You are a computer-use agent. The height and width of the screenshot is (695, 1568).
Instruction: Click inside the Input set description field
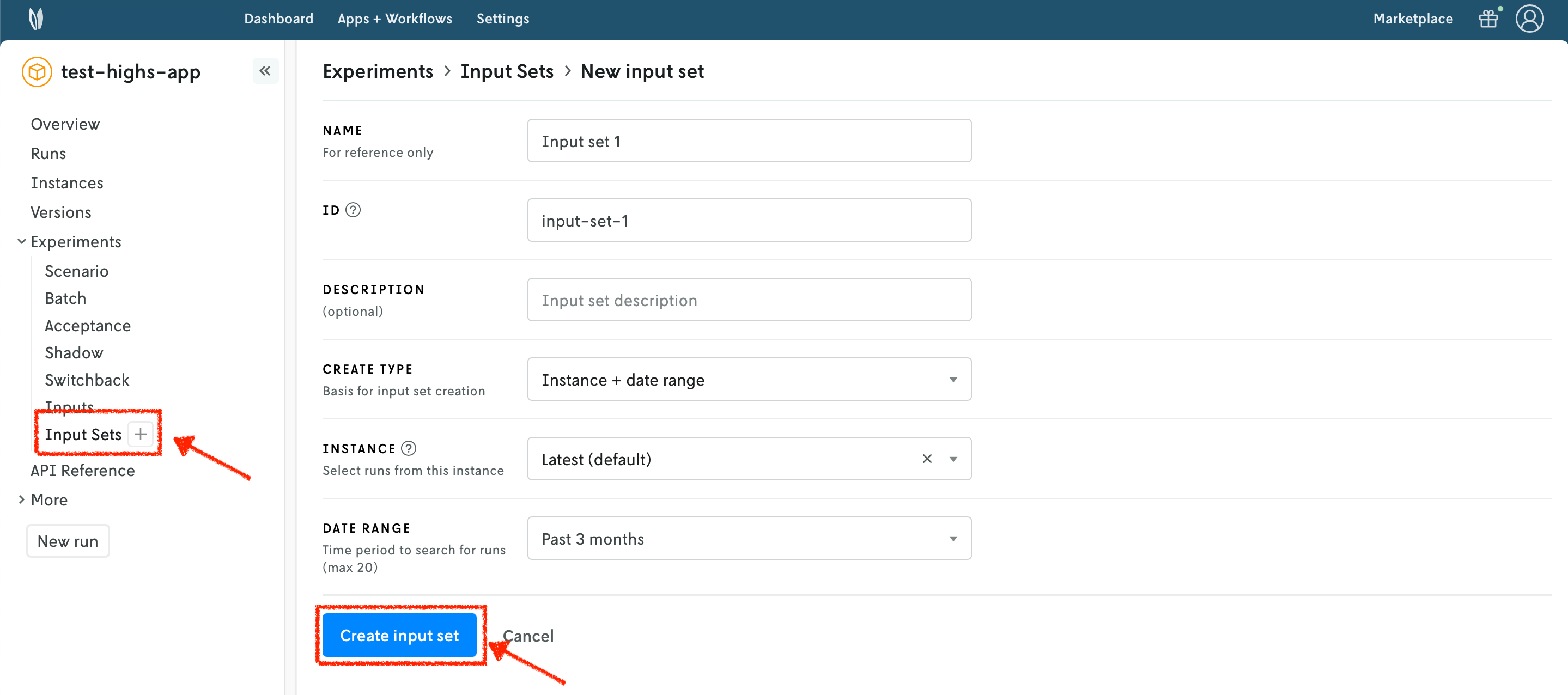pyautogui.click(x=749, y=300)
